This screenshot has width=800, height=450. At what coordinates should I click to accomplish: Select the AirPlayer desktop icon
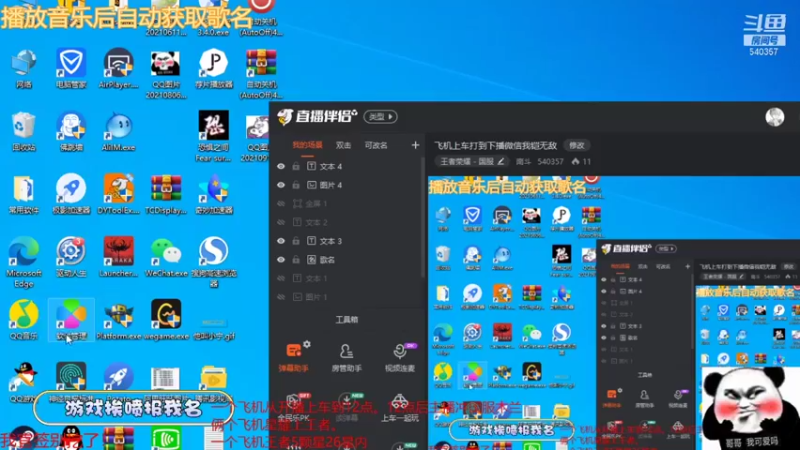click(118, 69)
